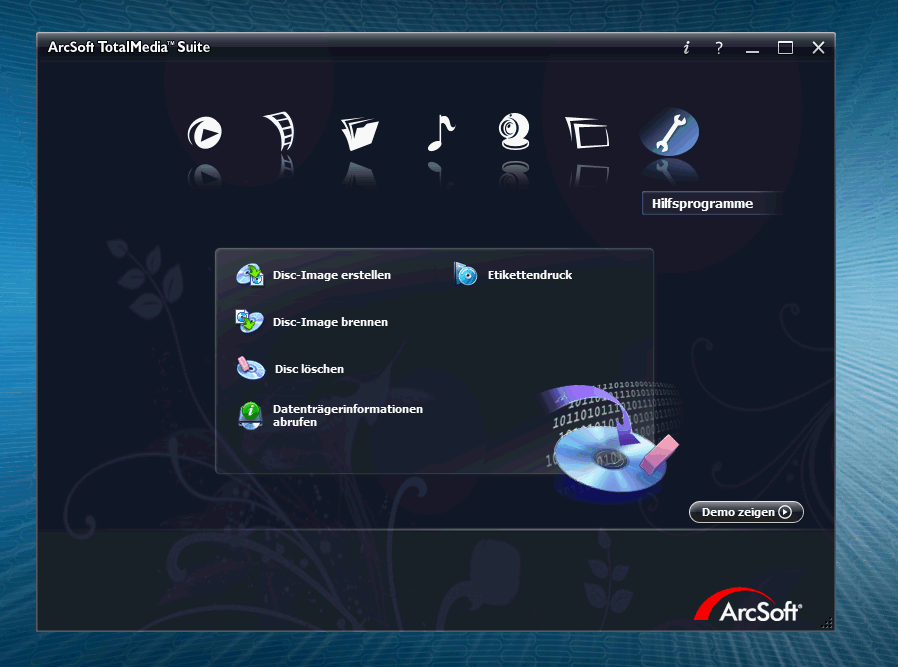This screenshot has width=898, height=667.
Task: Click the Datenträgerinformationen info icon
Action: point(250,415)
